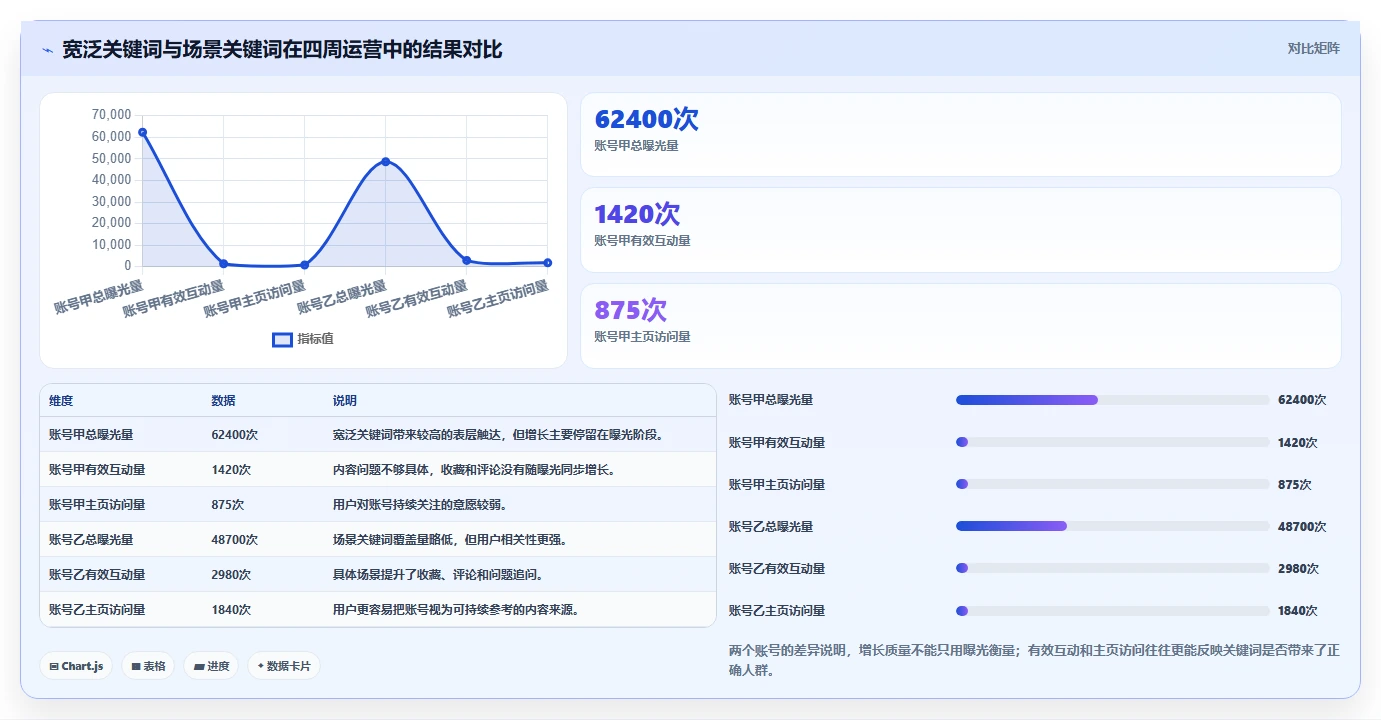Click the 数据卡片 chip
Screen dimensions: 1381x720
[x=284, y=666]
